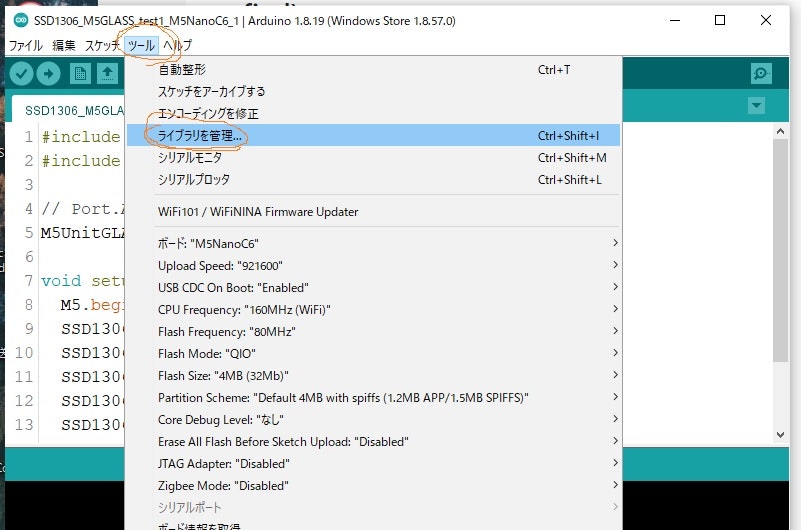Open the 編集 menu
Screen dimensions: 801x530
[64, 45]
